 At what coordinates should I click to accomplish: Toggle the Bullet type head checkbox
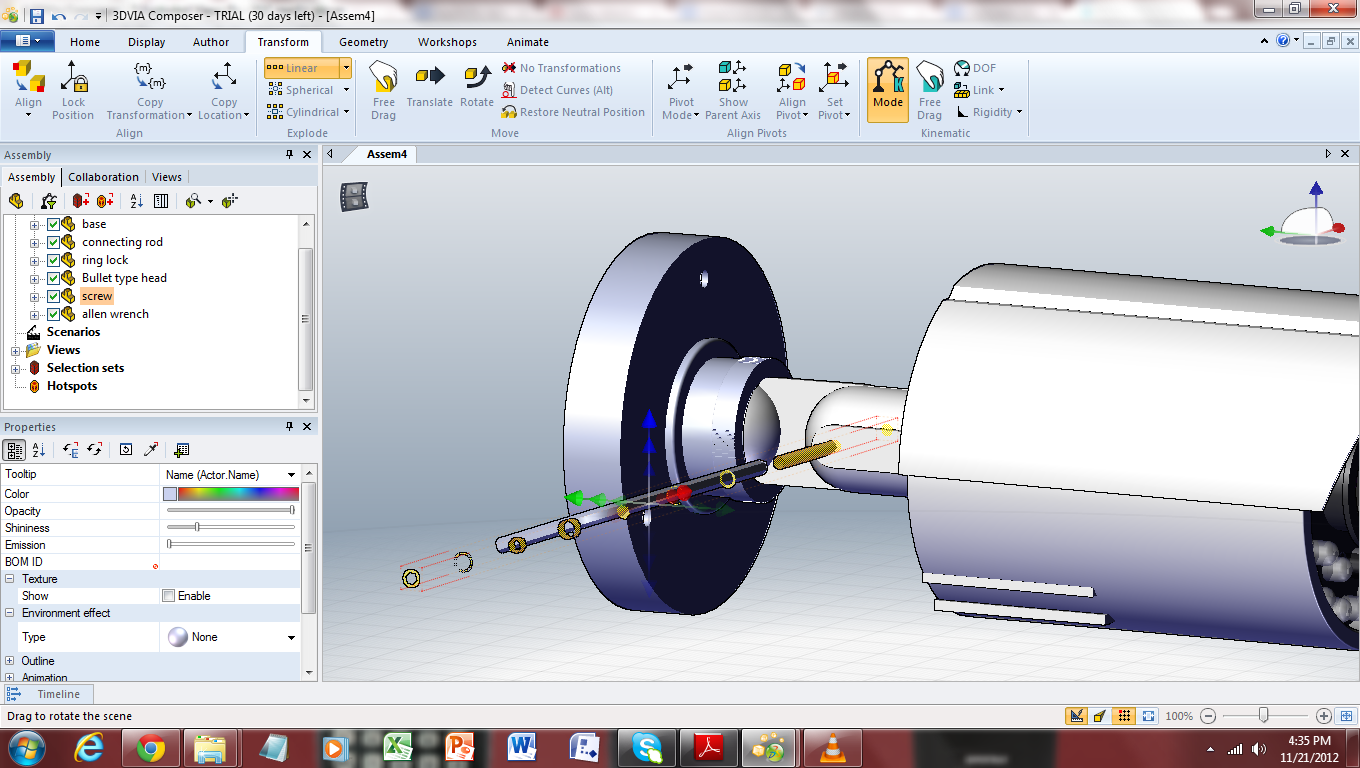tap(54, 278)
